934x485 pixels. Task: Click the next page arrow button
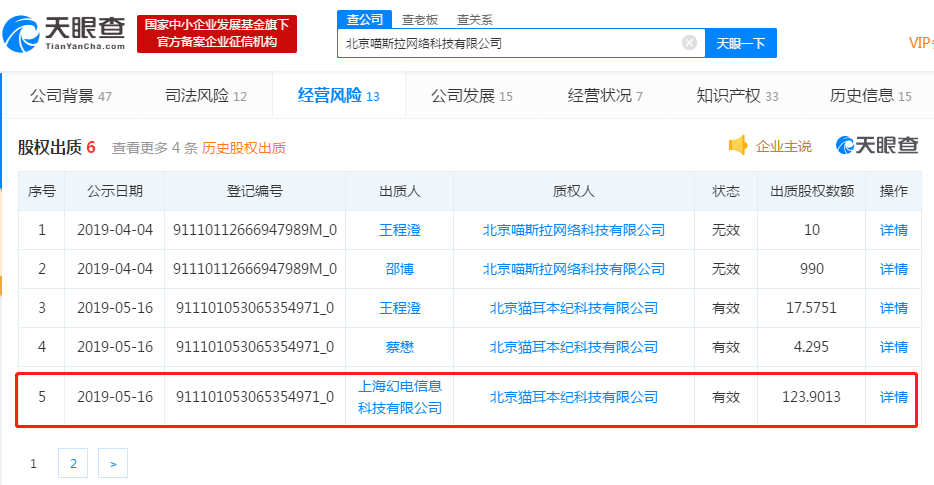click(x=113, y=463)
